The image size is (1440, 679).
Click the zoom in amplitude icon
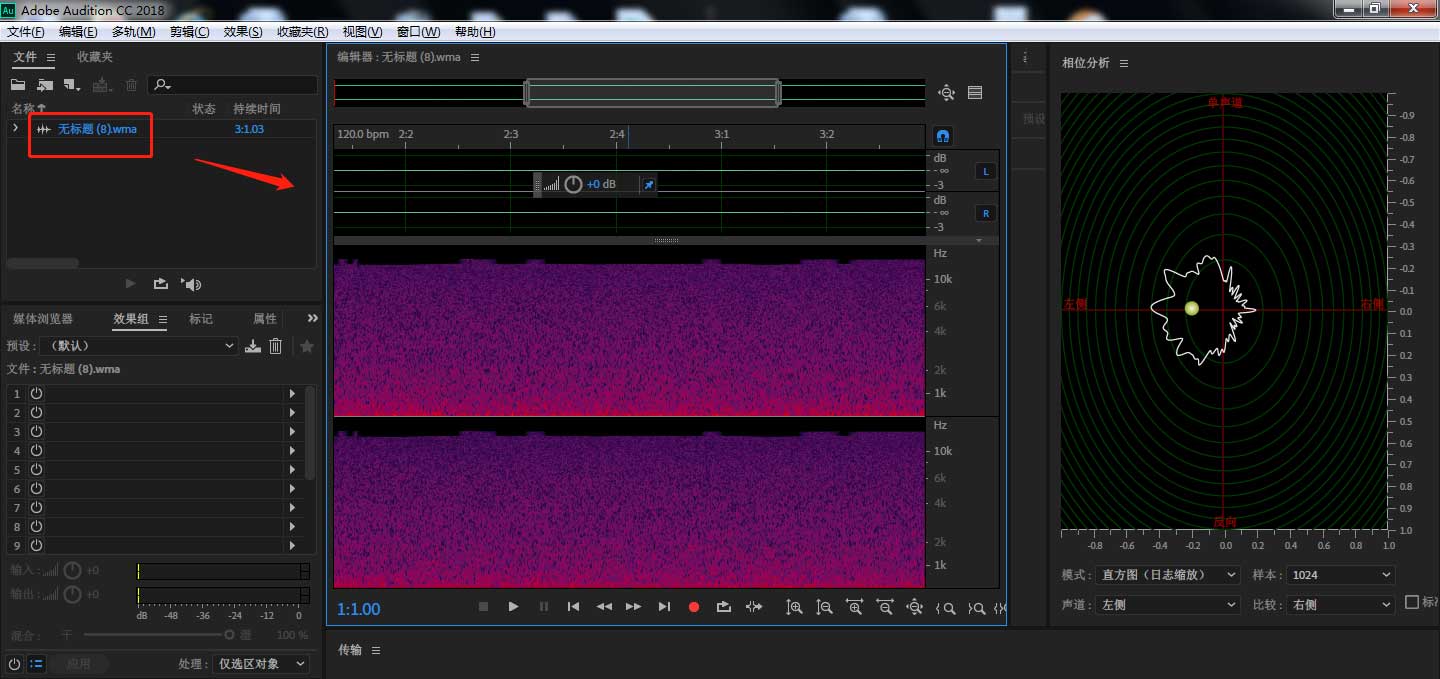[x=794, y=607]
